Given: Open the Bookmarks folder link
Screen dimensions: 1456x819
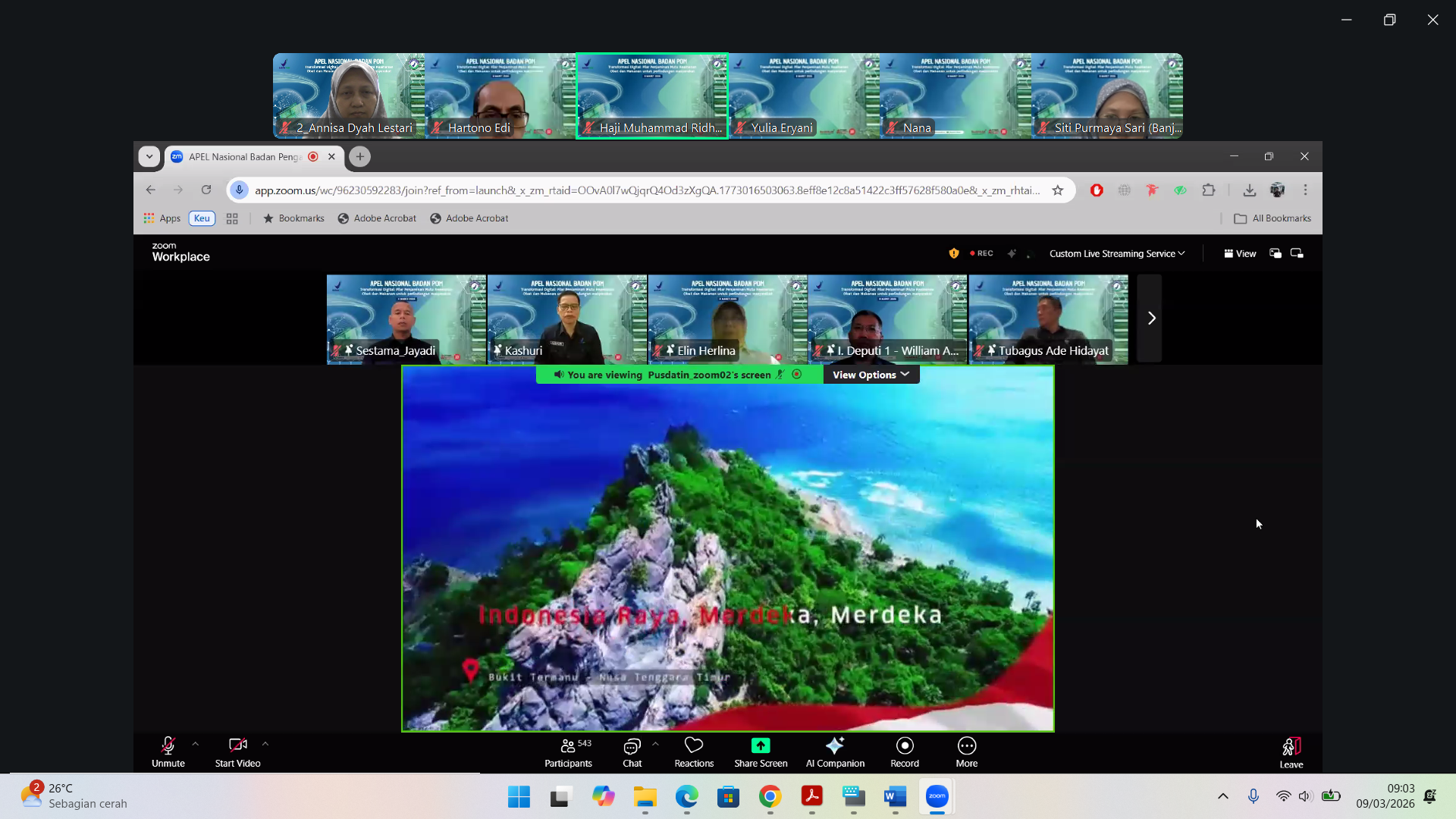Looking at the screenshot, I should coord(293,218).
